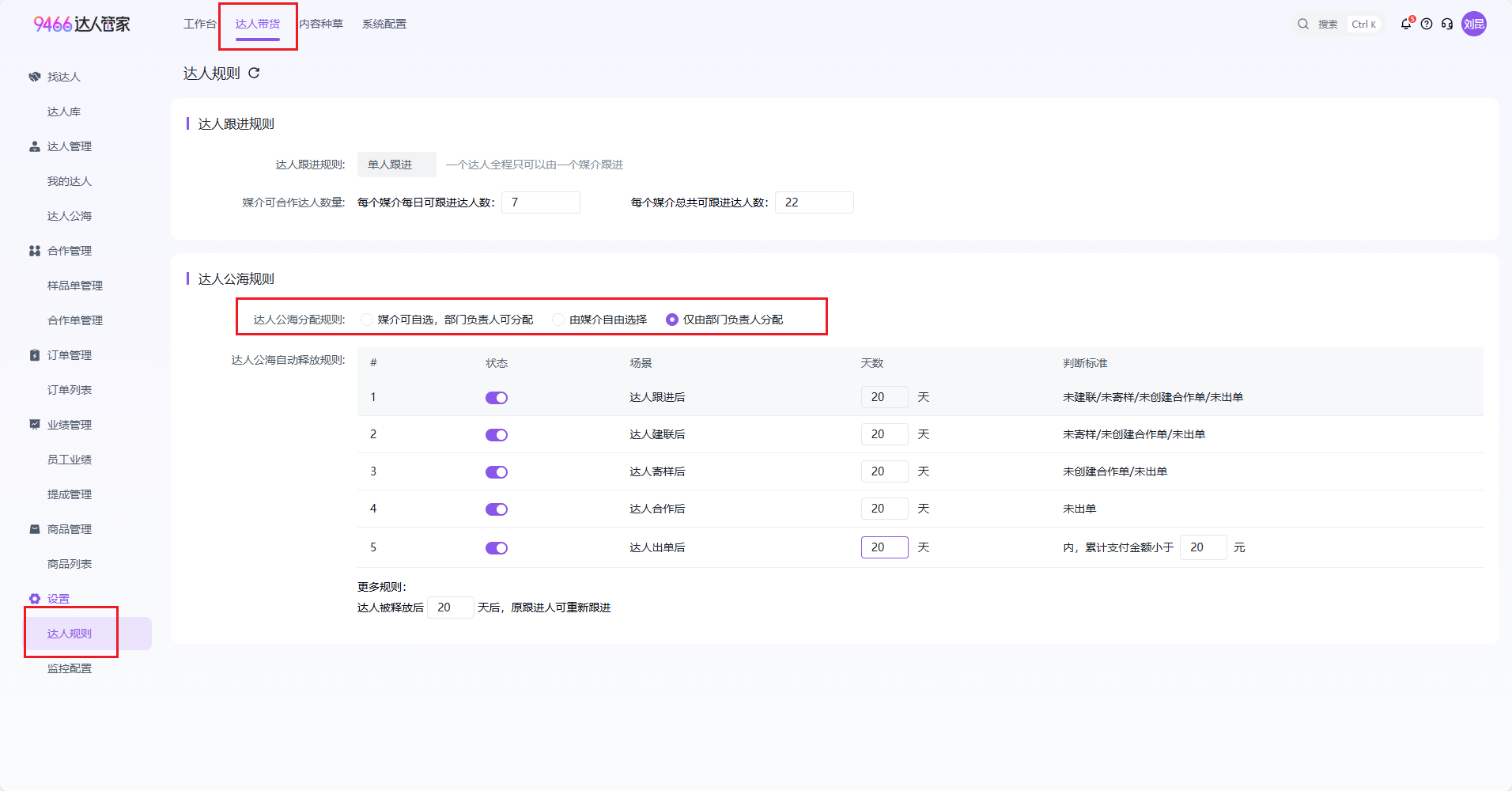
Task: Switch to 达人带货 top tab
Action: (258, 24)
